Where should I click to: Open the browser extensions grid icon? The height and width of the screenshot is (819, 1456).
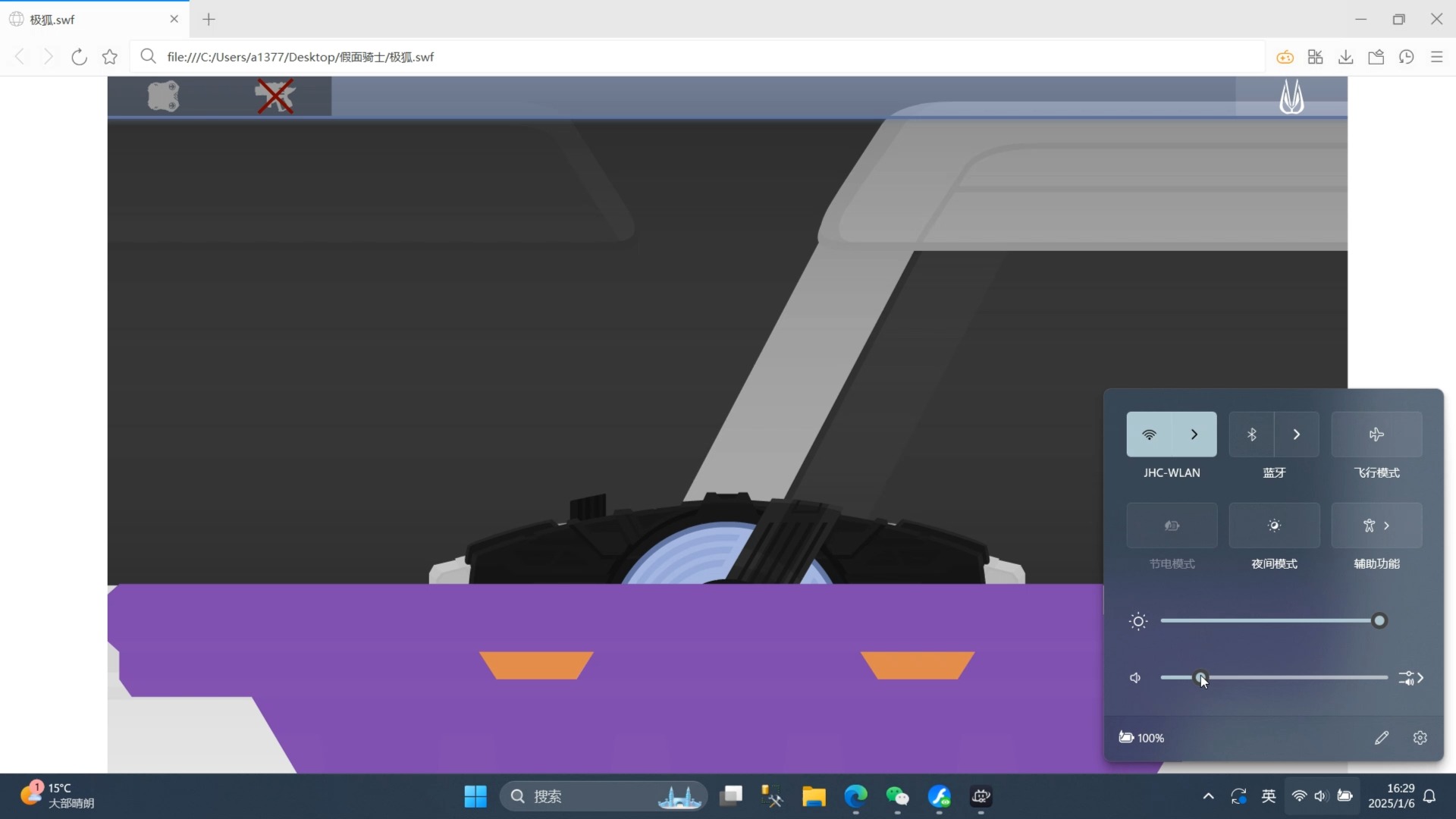1316,57
